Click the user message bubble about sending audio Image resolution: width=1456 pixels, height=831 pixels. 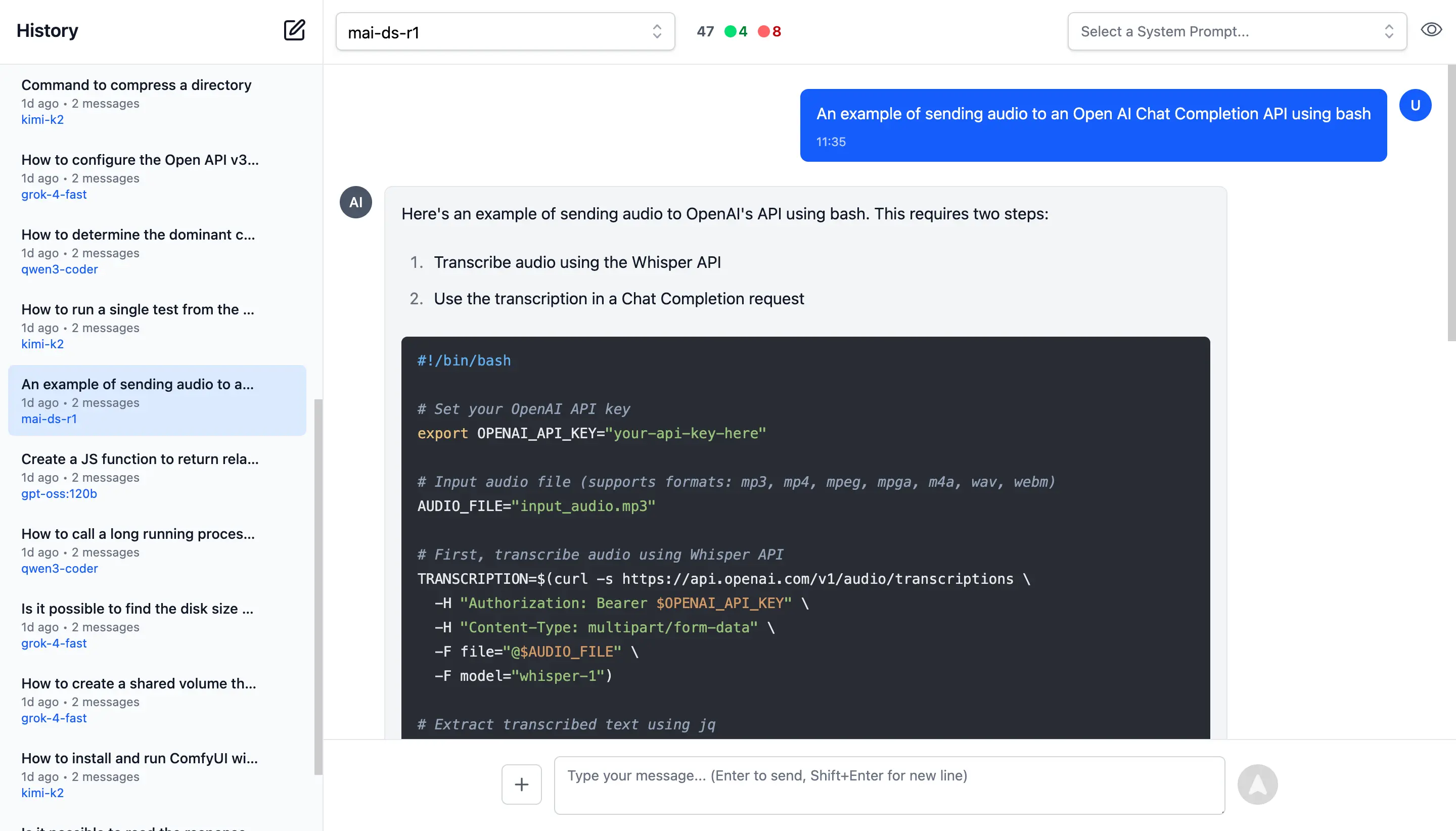(1093, 125)
